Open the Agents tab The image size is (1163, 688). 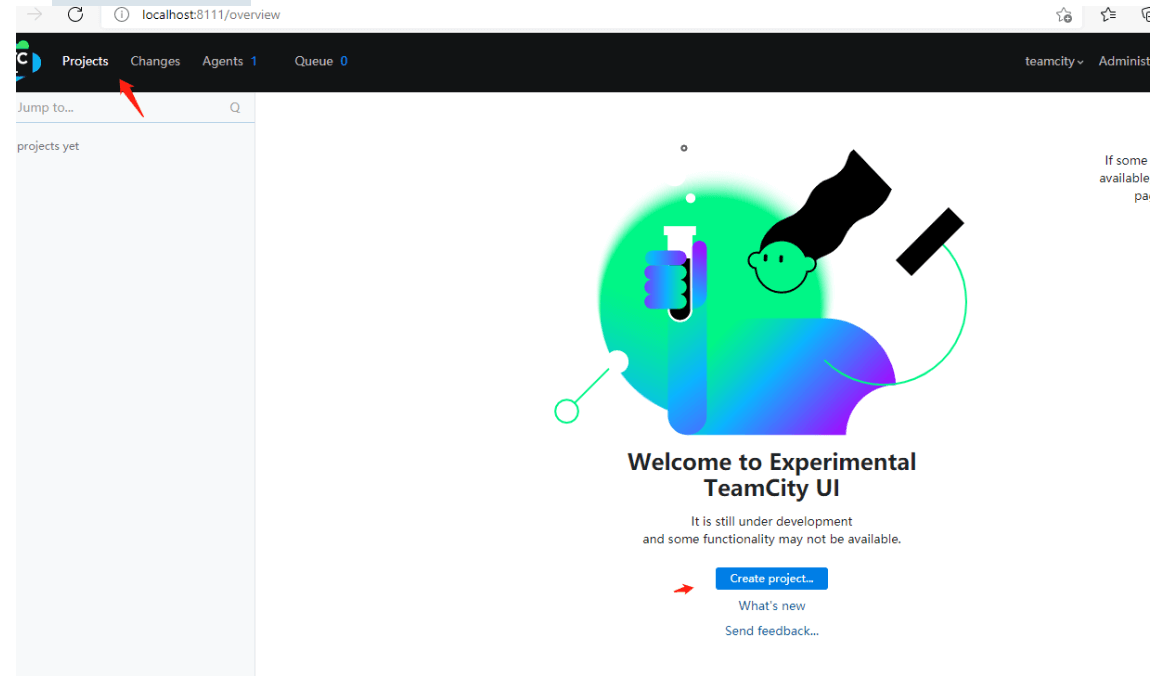[223, 61]
